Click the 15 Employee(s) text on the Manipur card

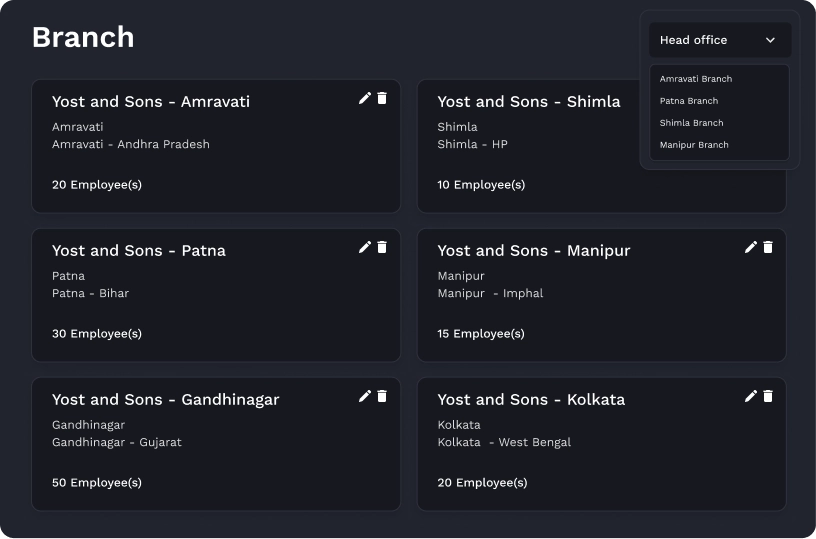481,334
